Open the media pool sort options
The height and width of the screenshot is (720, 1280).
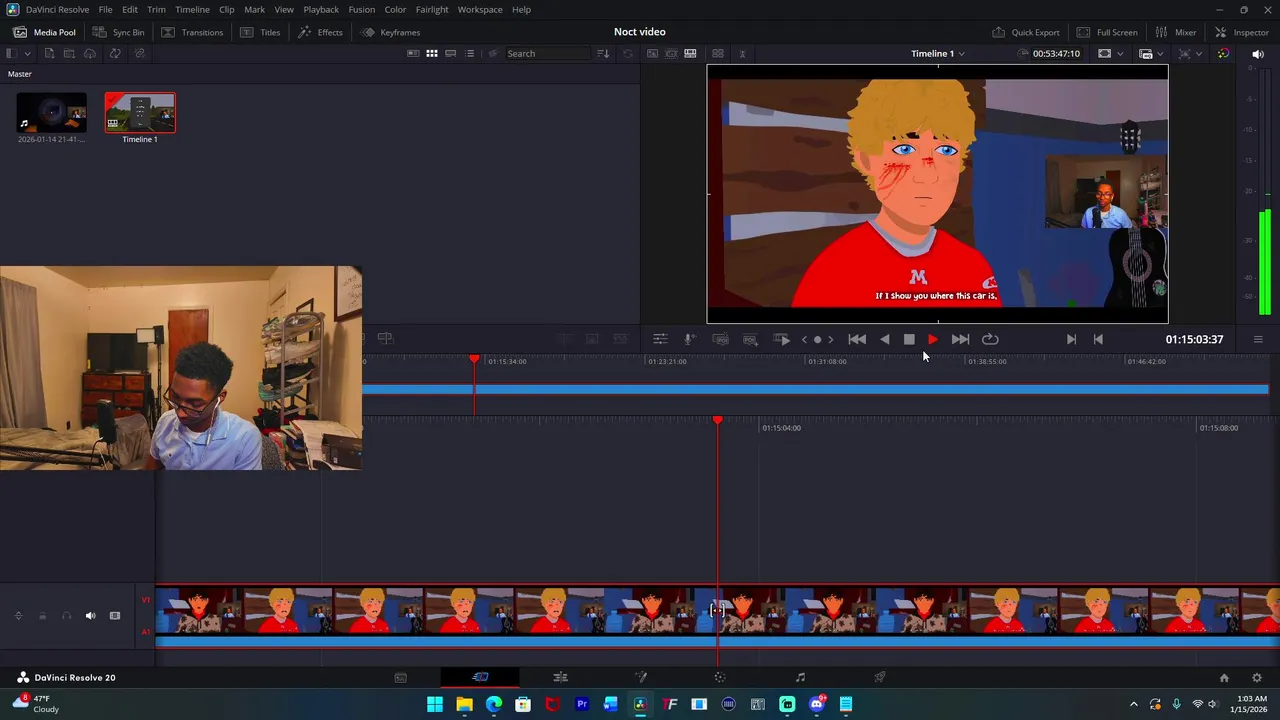[603, 53]
